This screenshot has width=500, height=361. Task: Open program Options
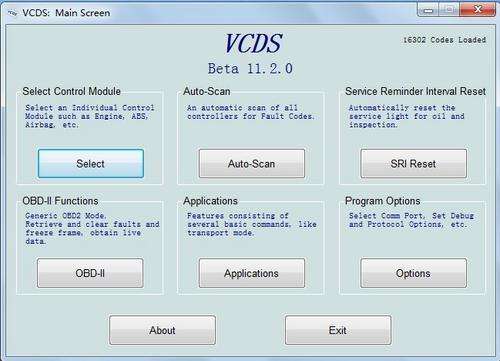[x=413, y=273]
